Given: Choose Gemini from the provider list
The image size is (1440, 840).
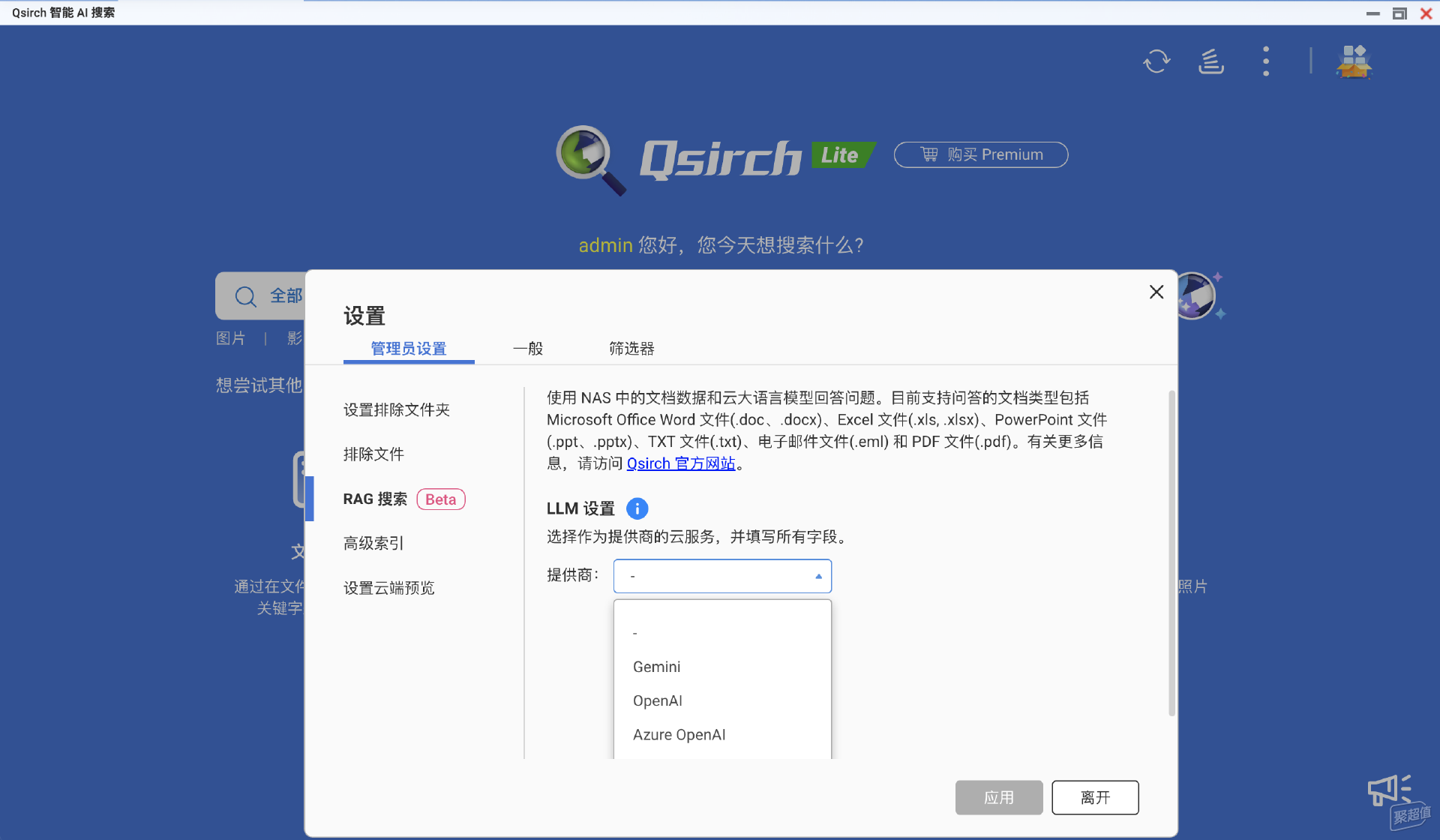Looking at the screenshot, I should coord(722,667).
